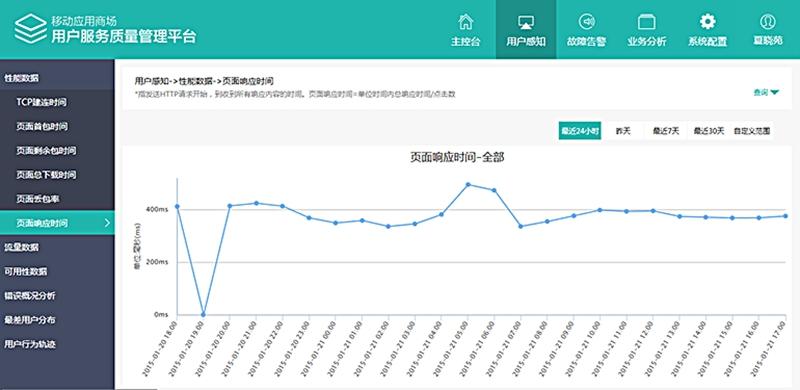
Task: Click 故障告警 nav label
Action: (x=586, y=42)
